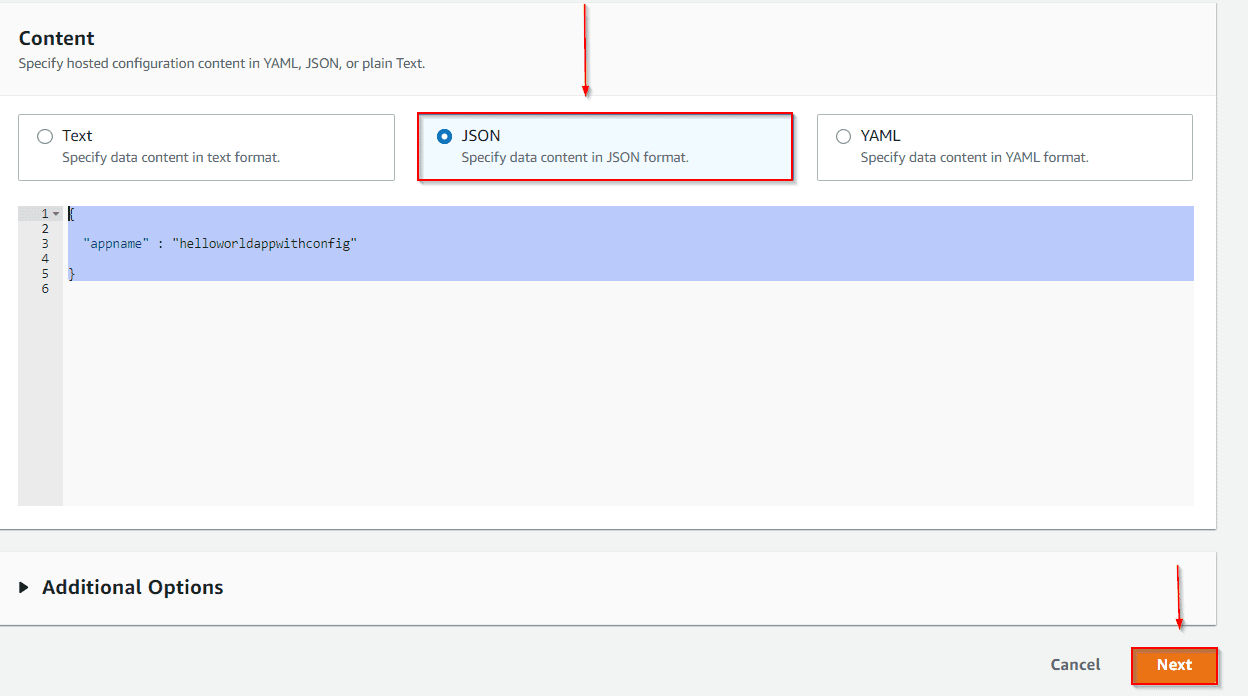1248x696 pixels.
Task: Click the "appname" key in the editor
Action: pyautogui.click(x=116, y=244)
